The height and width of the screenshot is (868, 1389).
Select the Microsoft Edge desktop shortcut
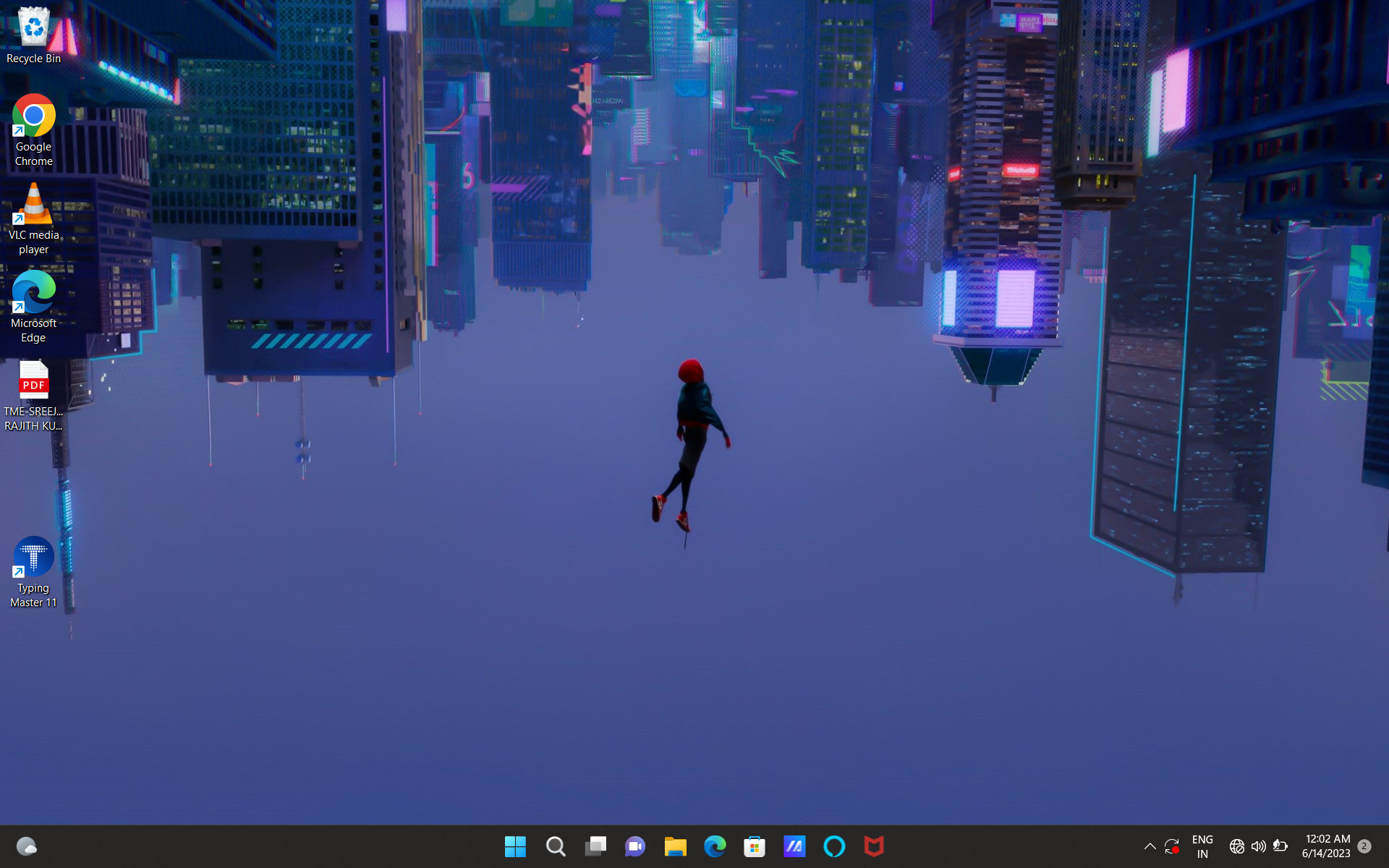[x=33, y=307]
